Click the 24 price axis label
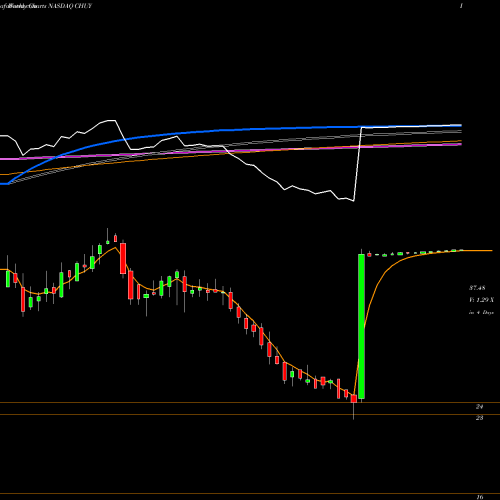 tap(479, 407)
